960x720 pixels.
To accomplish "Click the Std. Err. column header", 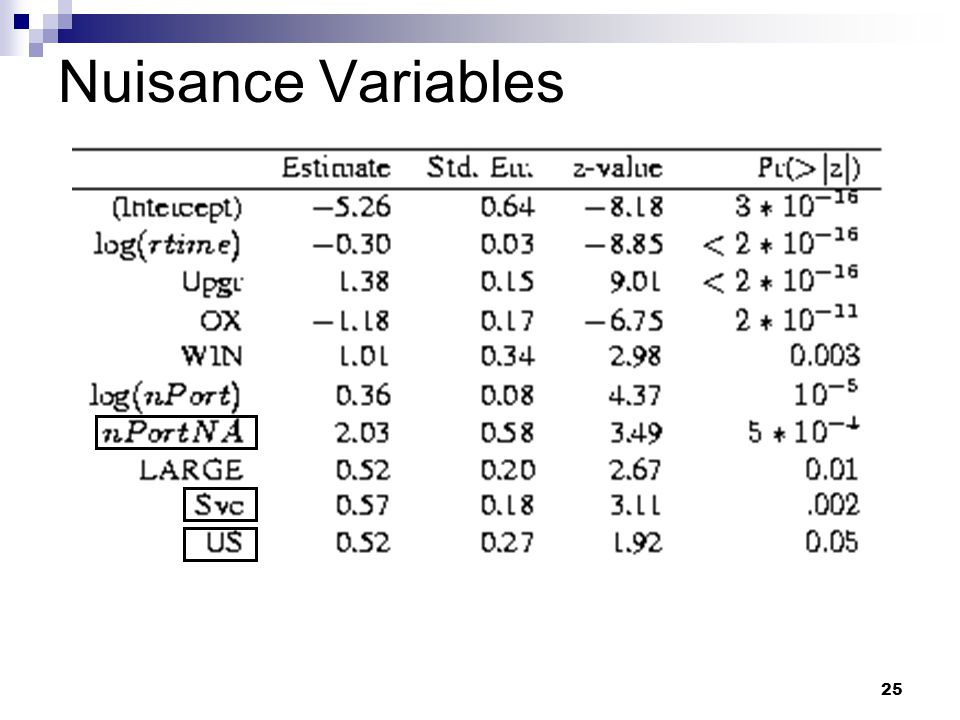I will 480,167.
